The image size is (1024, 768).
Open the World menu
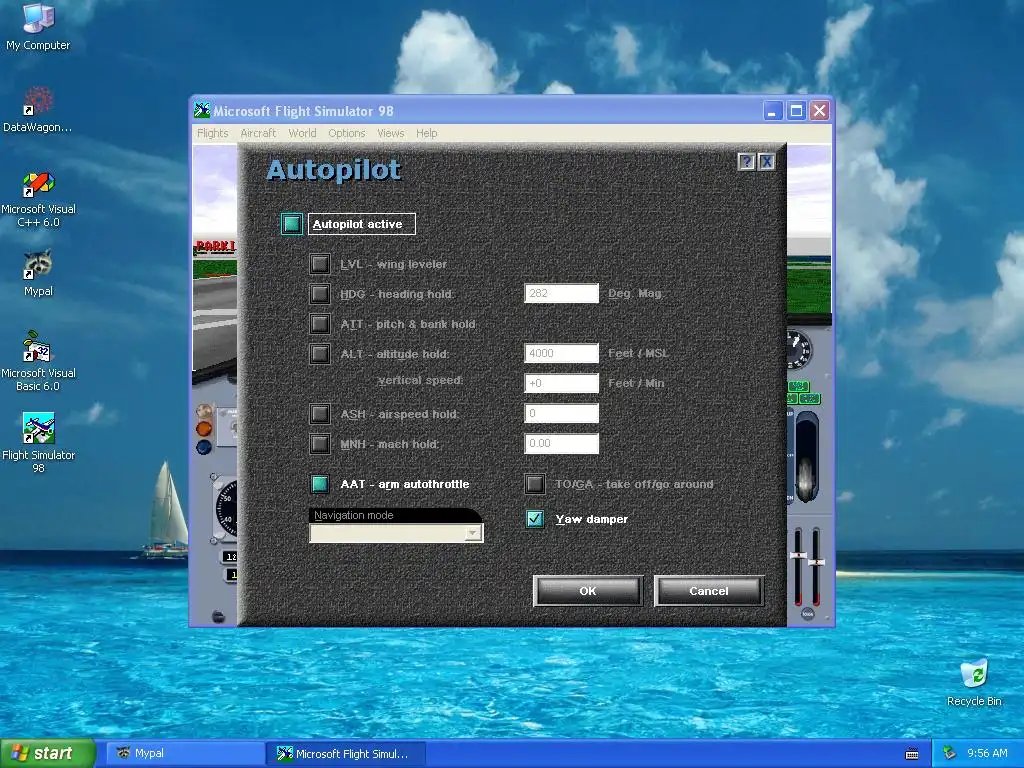(x=302, y=133)
